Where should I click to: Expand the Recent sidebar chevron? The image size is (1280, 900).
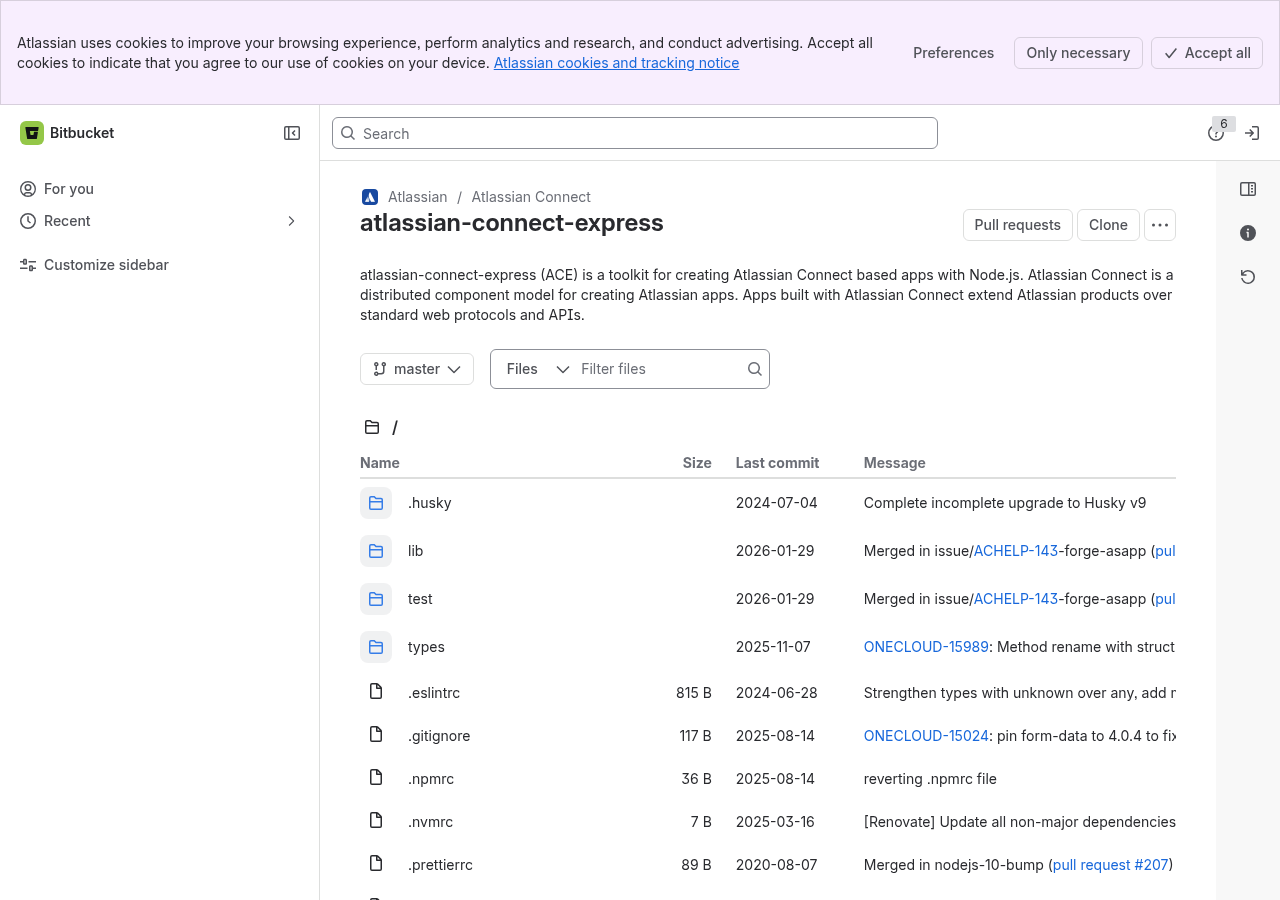(292, 221)
